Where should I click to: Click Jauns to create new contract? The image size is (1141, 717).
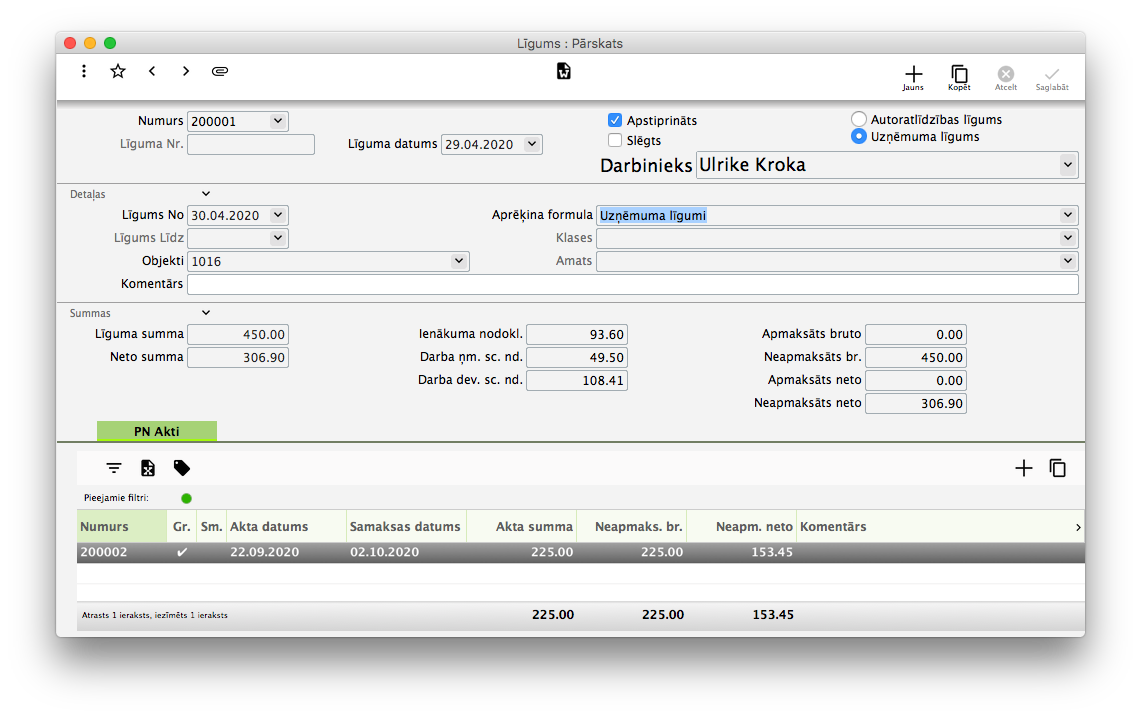tap(912, 76)
